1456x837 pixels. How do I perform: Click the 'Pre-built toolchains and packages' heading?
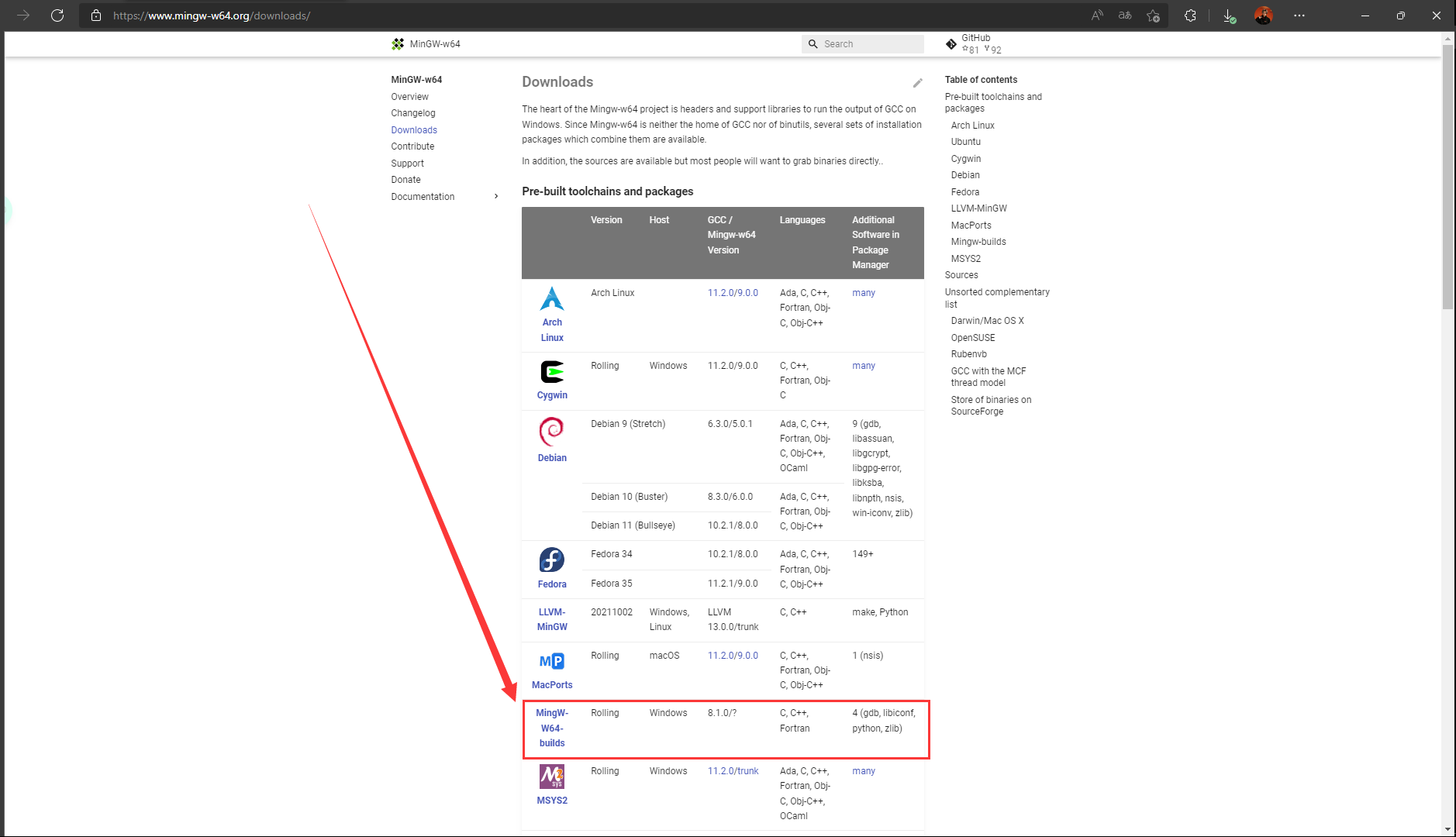tap(607, 191)
